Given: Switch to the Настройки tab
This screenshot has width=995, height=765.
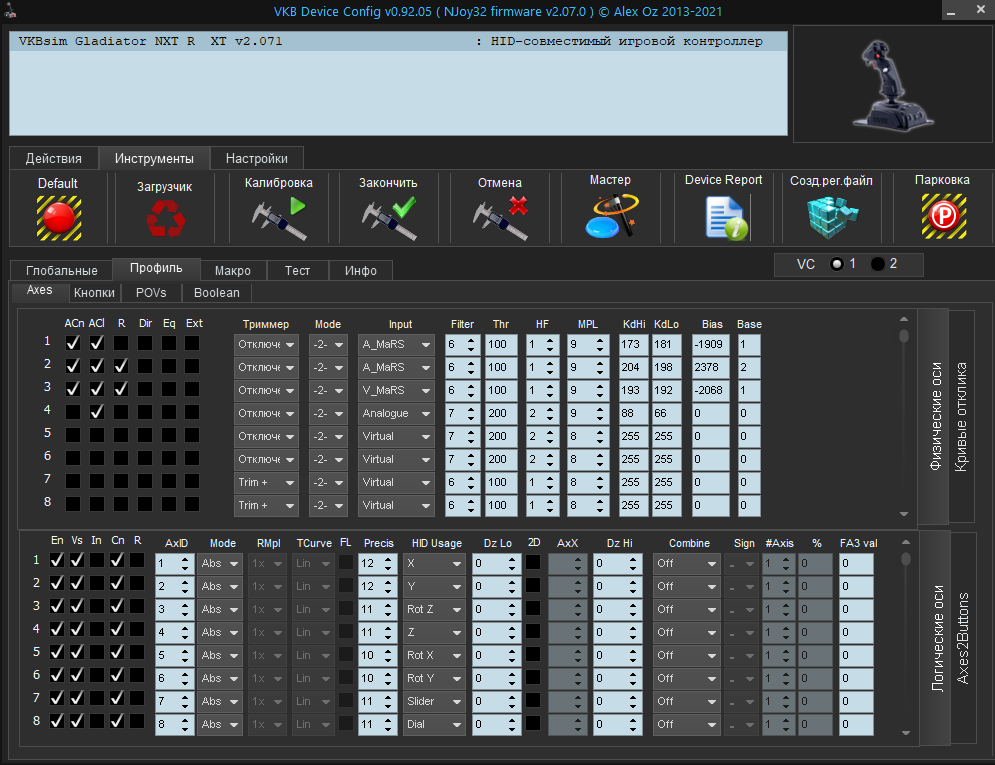Looking at the screenshot, I should [256, 159].
